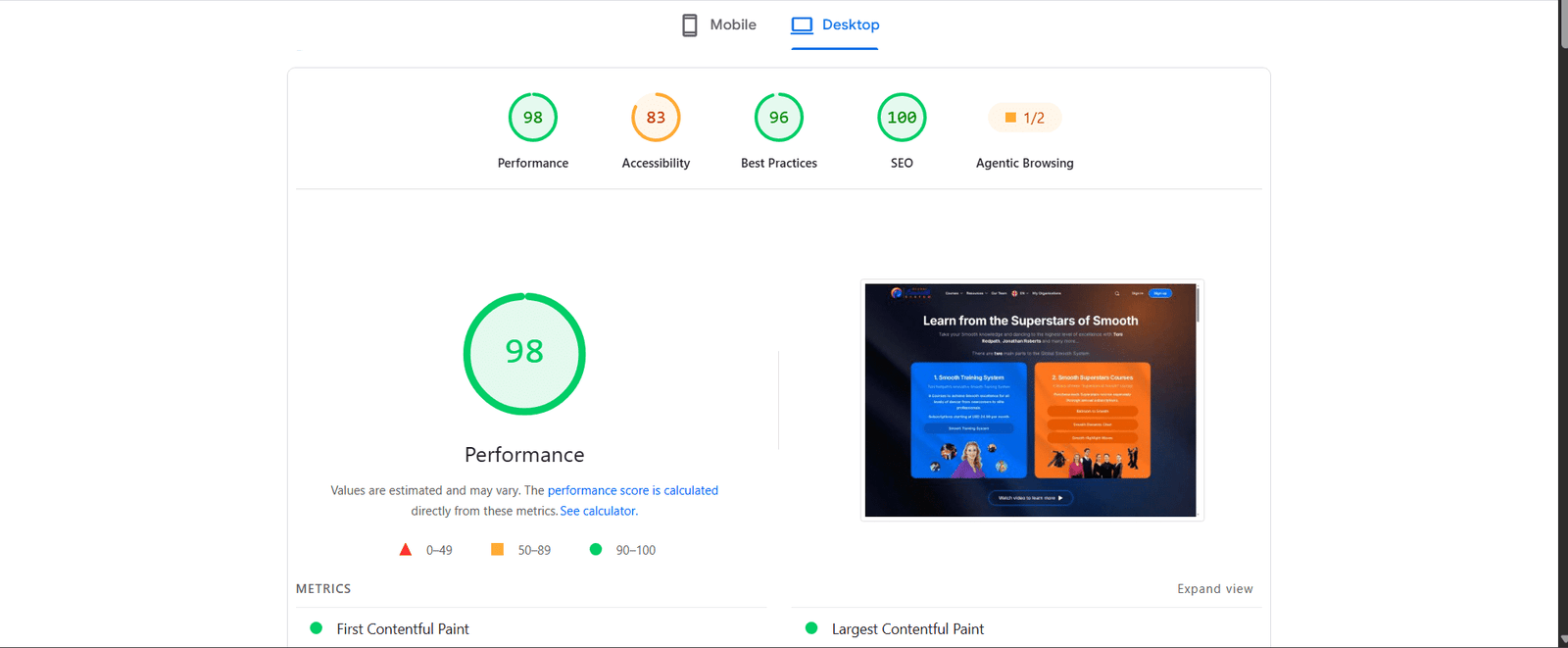This screenshot has width=1568, height=648.
Task: Click the '90–100' legend text
Action: tap(636, 551)
